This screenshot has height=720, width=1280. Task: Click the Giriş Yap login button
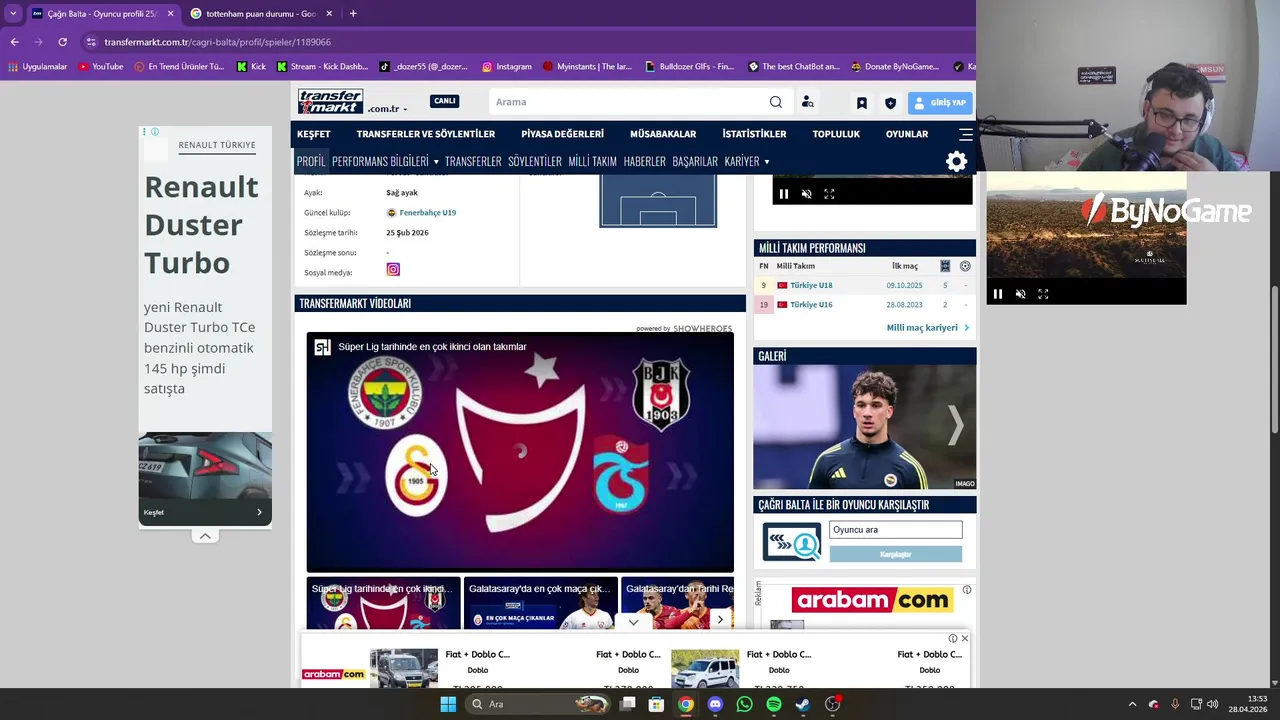(940, 102)
